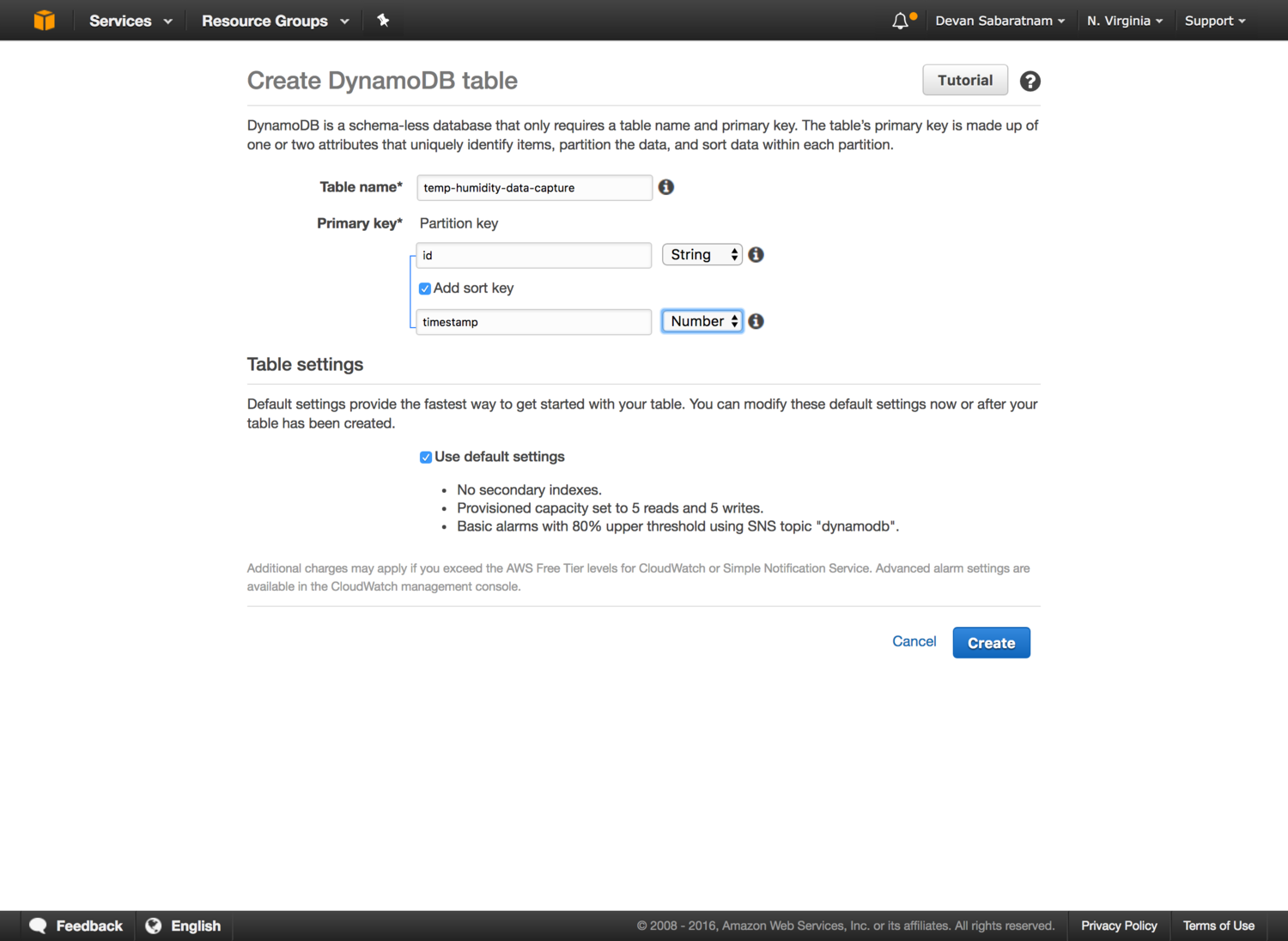Screen dimensions: 1288x941
Task: Expand the Services menu
Action: [x=131, y=21]
